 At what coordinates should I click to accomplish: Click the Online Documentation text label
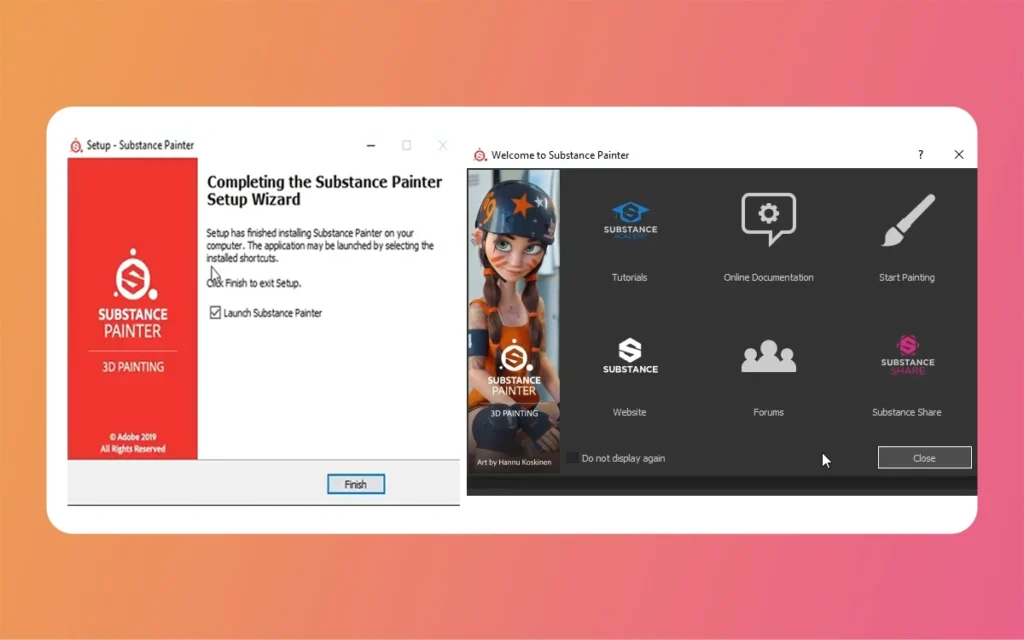[x=767, y=277]
